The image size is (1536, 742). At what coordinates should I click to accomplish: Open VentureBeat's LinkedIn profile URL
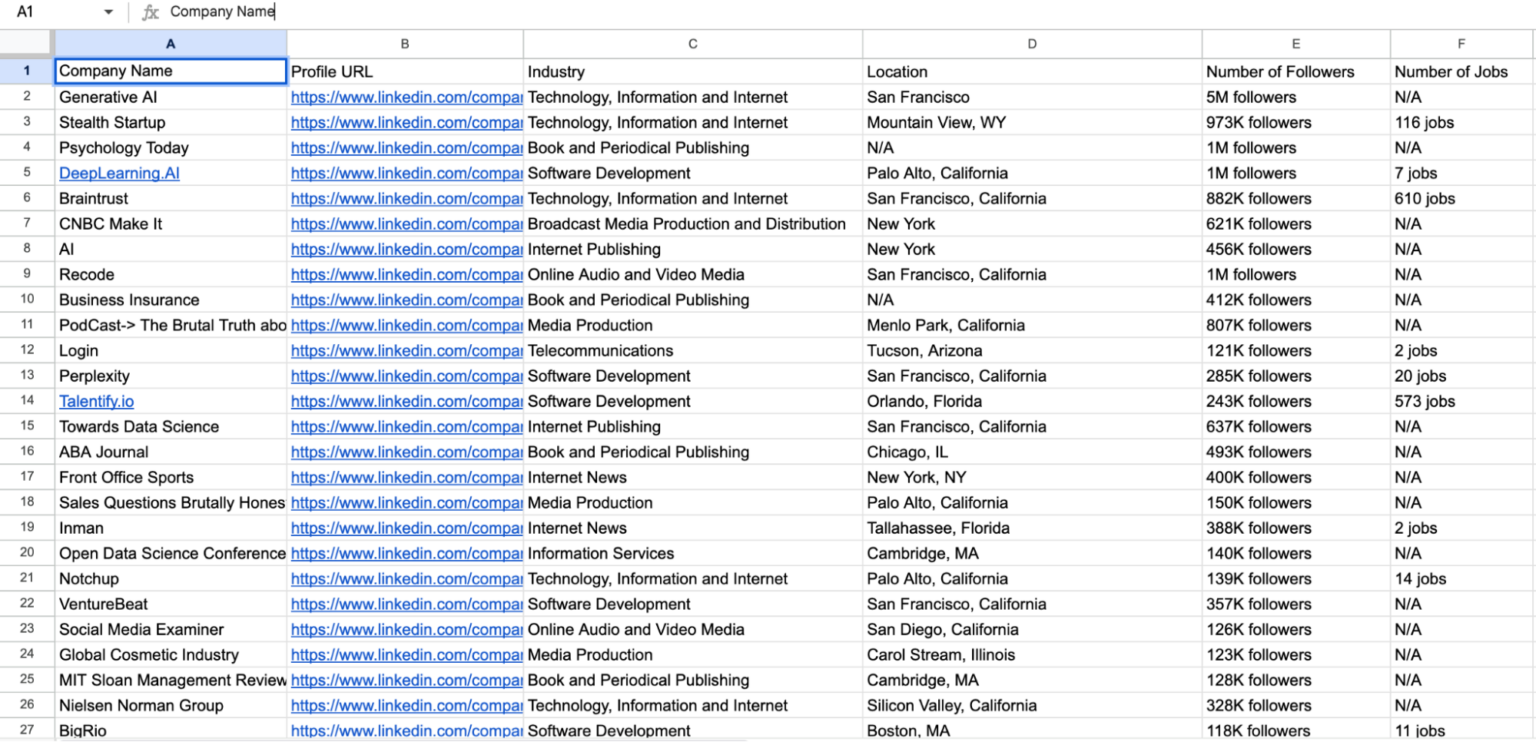coord(406,604)
